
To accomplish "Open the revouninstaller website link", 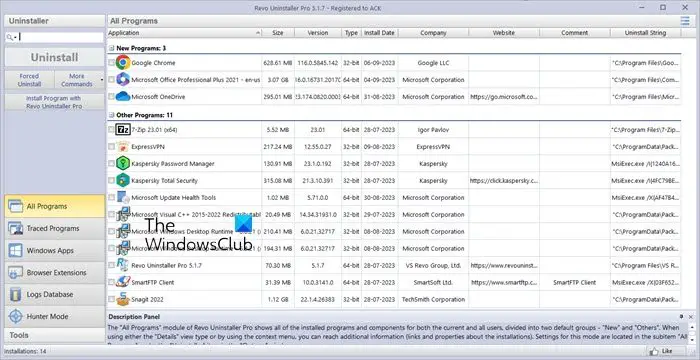I will [504, 265].
